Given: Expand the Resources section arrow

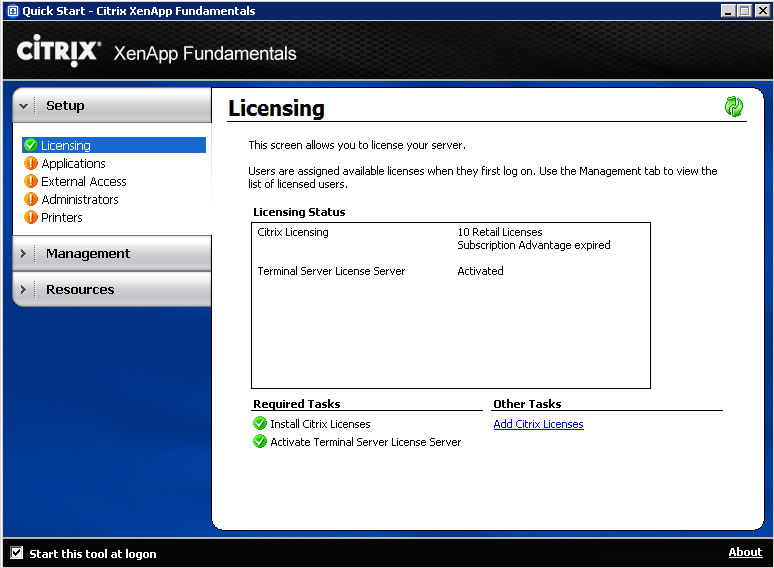Looking at the screenshot, I should 23,289.
